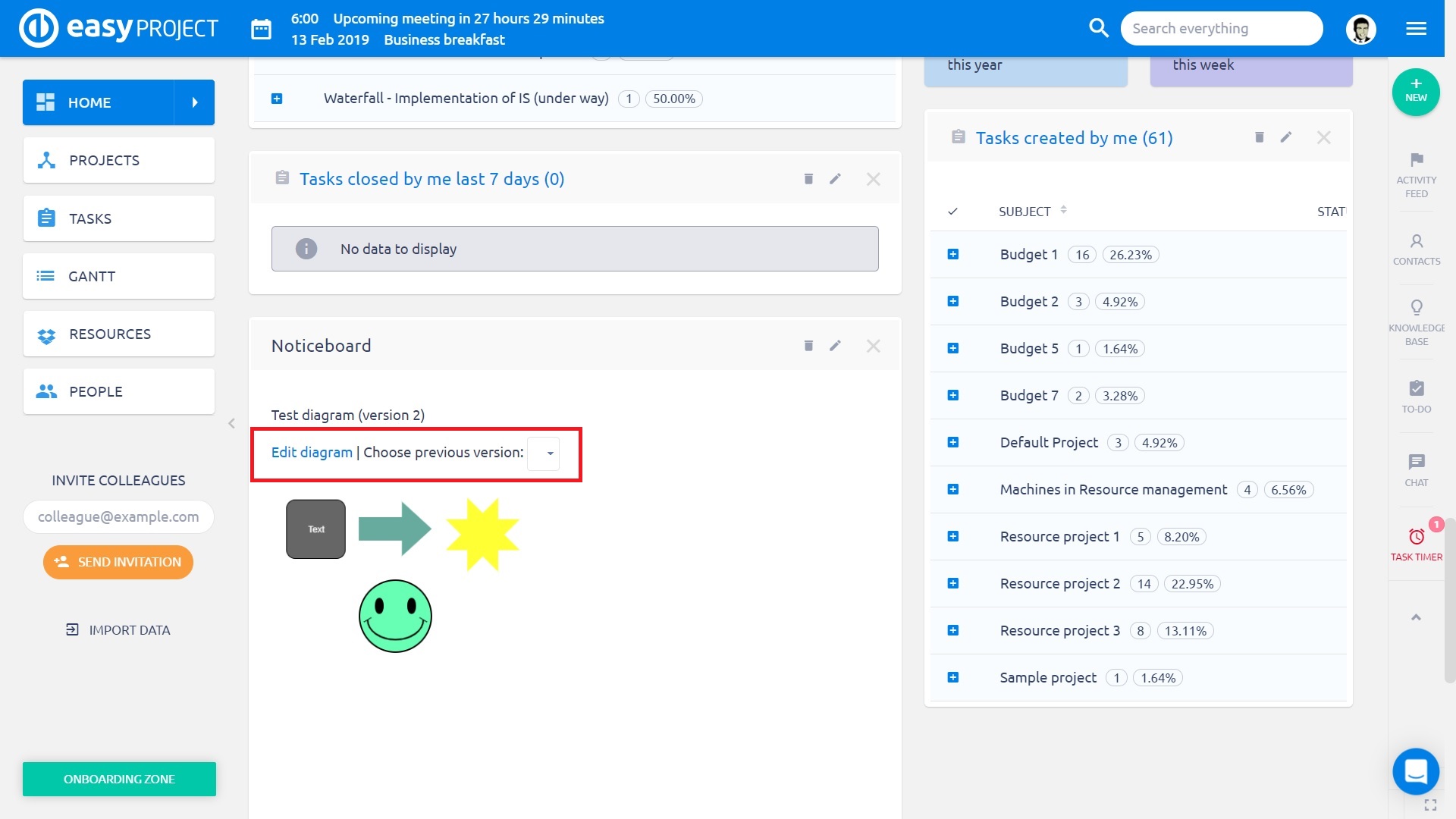Image resolution: width=1456 pixels, height=819 pixels.
Task: Open the calendar icon in header
Action: coord(261,29)
